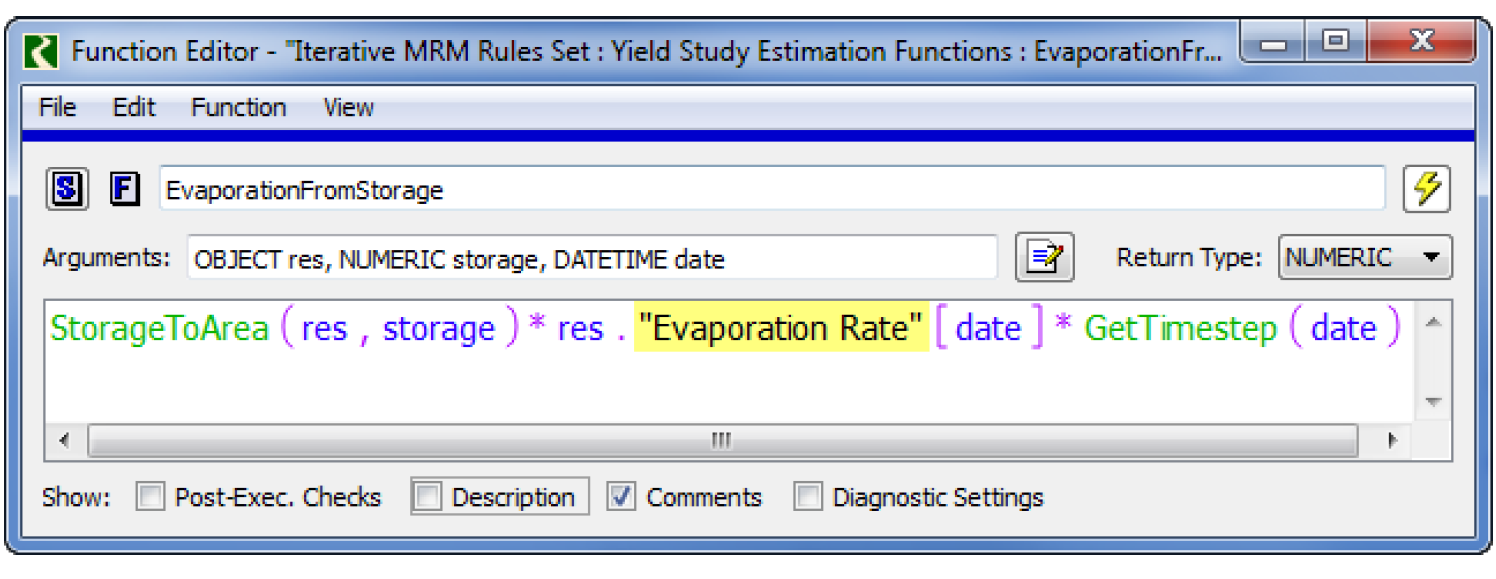Click the function name field EvaporationFromStorage
Image resolution: width=1496 pixels, height=579 pixels.
(x=770, y=189)
